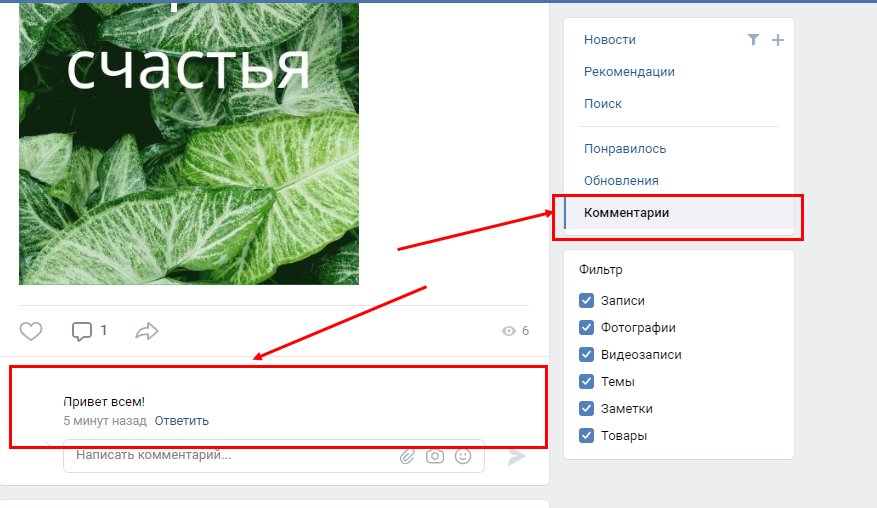Viewport: 877px width, 508px height.
Task: Open the emoji smiley picker
Action: (x=463, y=457)
